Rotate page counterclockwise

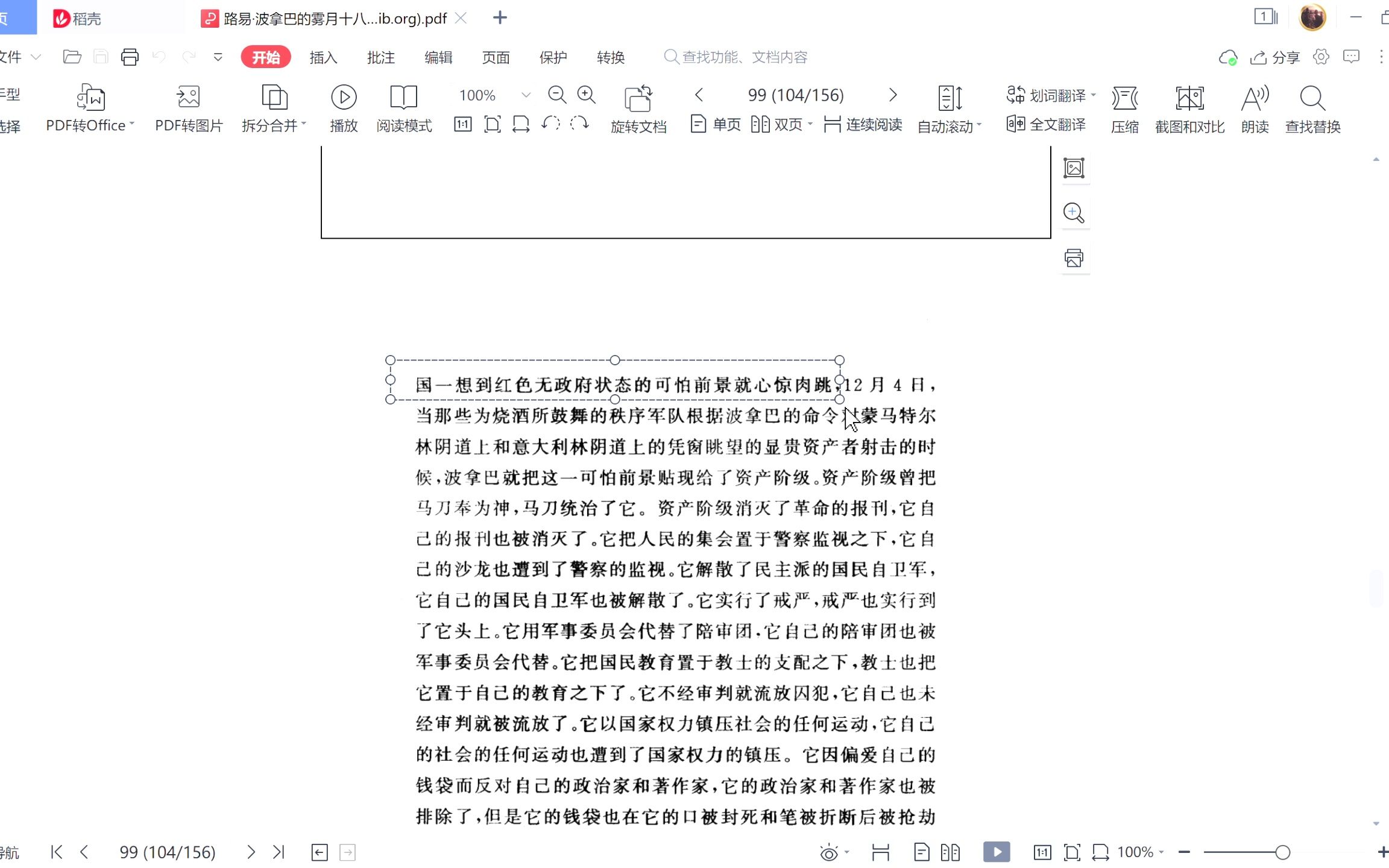point(550,124)
